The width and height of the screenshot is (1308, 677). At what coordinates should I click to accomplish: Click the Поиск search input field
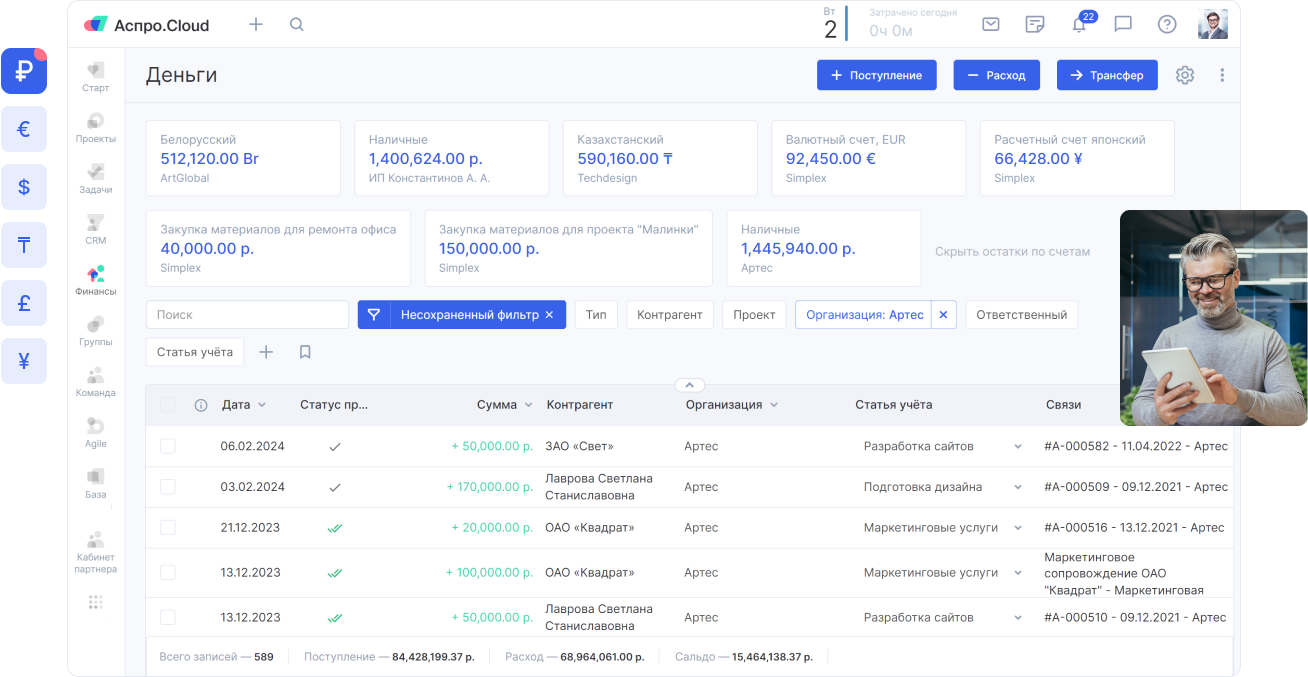click(247, 314)
